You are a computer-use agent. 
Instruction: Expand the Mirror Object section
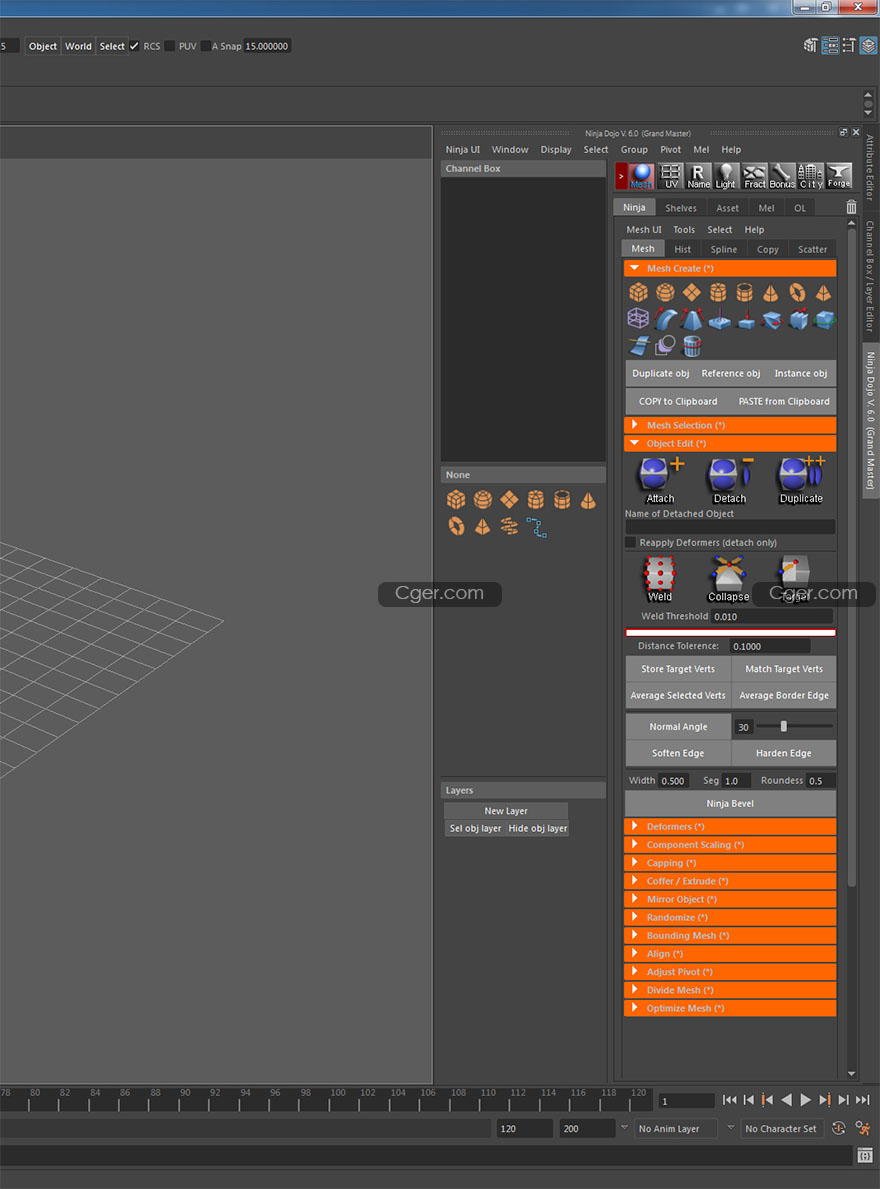[x=730, y=899]
